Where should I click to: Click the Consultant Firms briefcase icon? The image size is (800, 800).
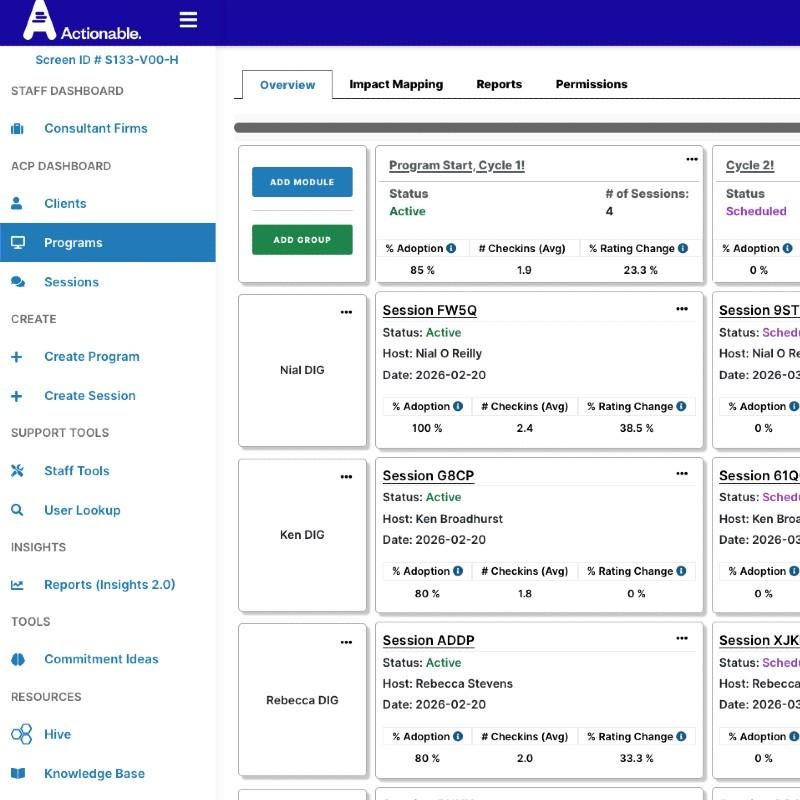(x=17, y=129)
